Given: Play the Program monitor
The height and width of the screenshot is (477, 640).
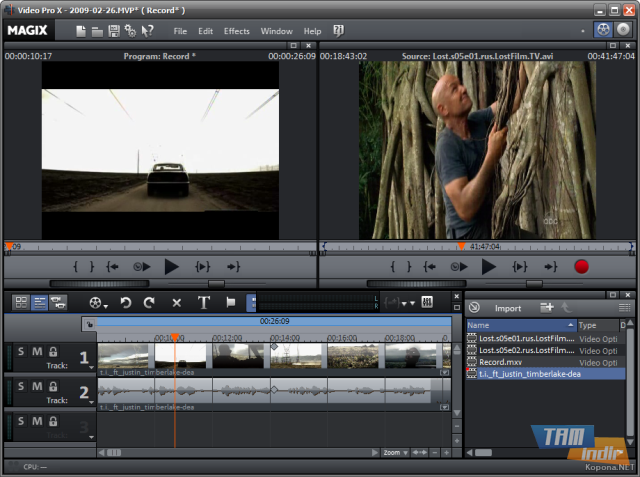Looking at the screenshot, I should click(x=171, y=267).
